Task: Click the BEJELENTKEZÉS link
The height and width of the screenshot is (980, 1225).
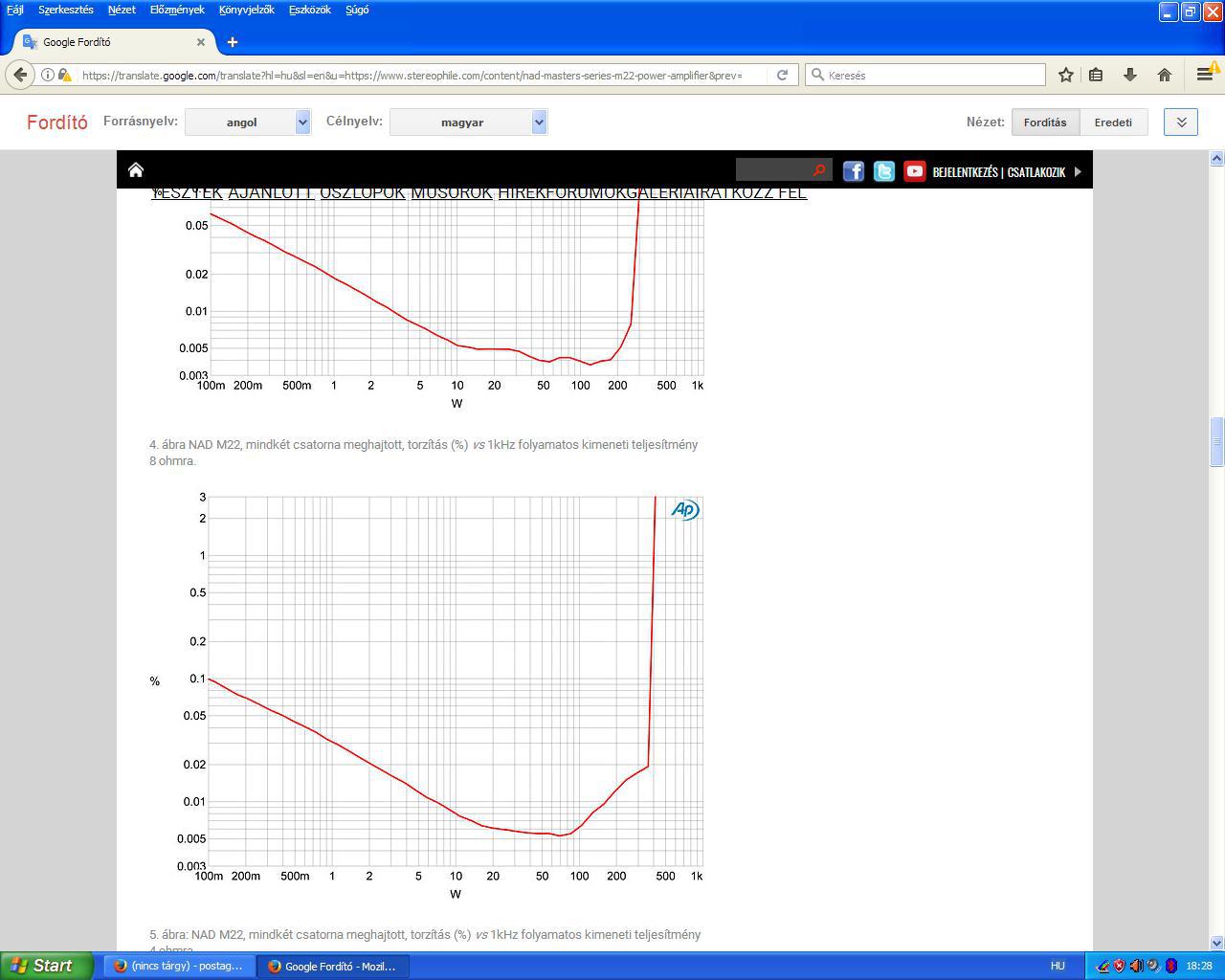Action: pos(965,172)
